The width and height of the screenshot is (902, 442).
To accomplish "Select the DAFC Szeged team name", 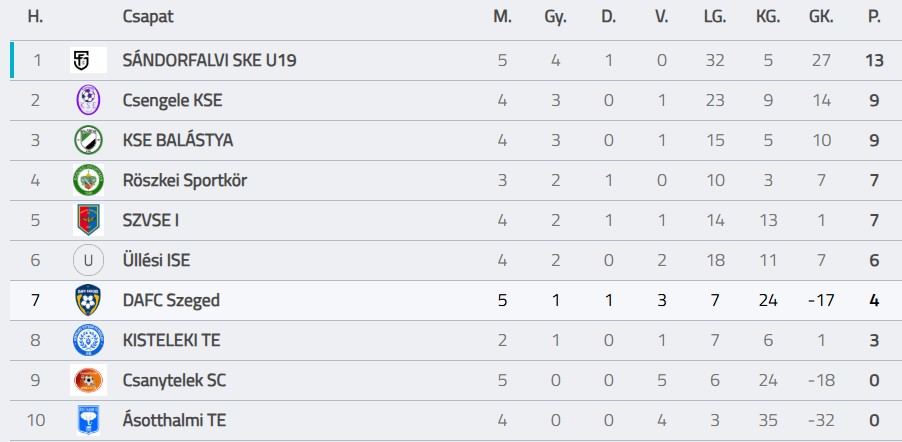I will tap(171, 300).
